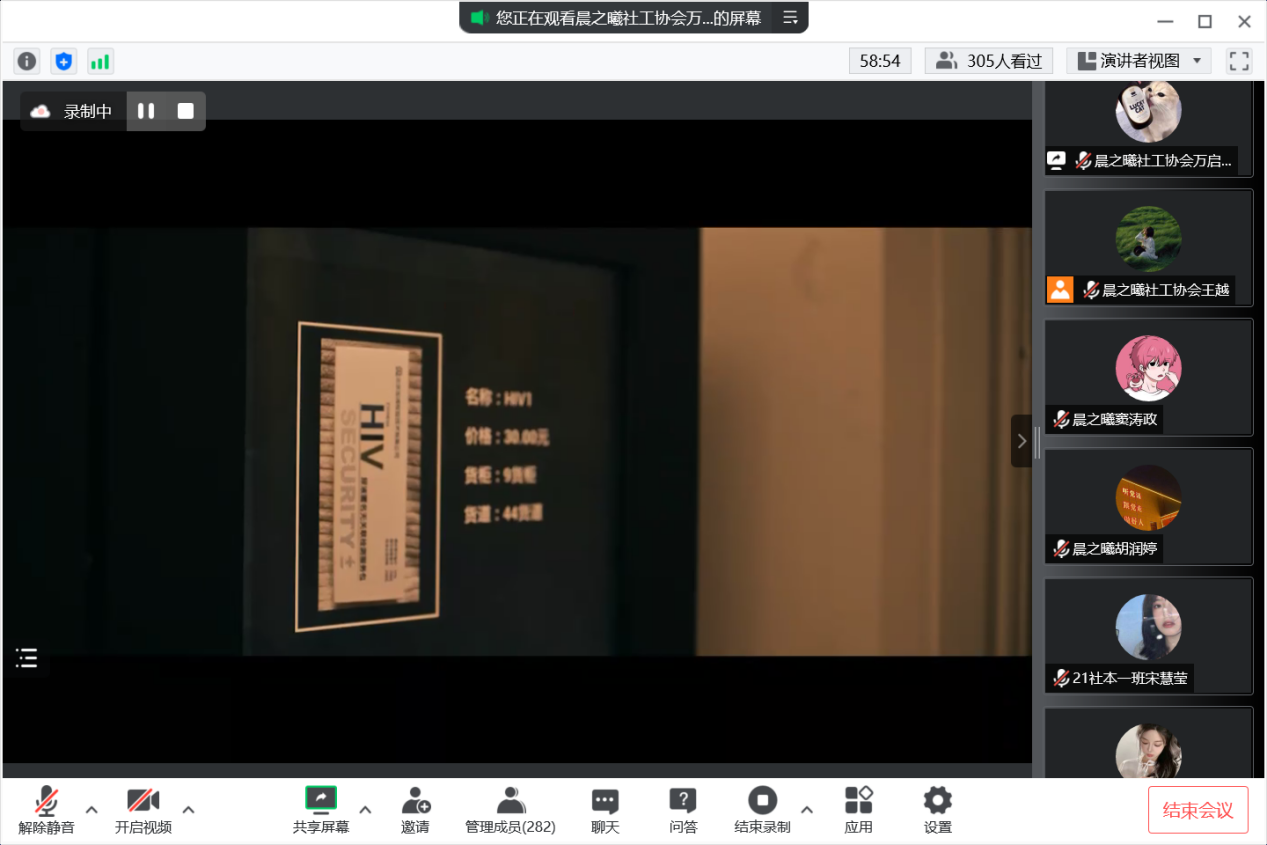Check the green network signal icon
Image resolution: width=1267 pixels, height=845 pixels.
100,61
